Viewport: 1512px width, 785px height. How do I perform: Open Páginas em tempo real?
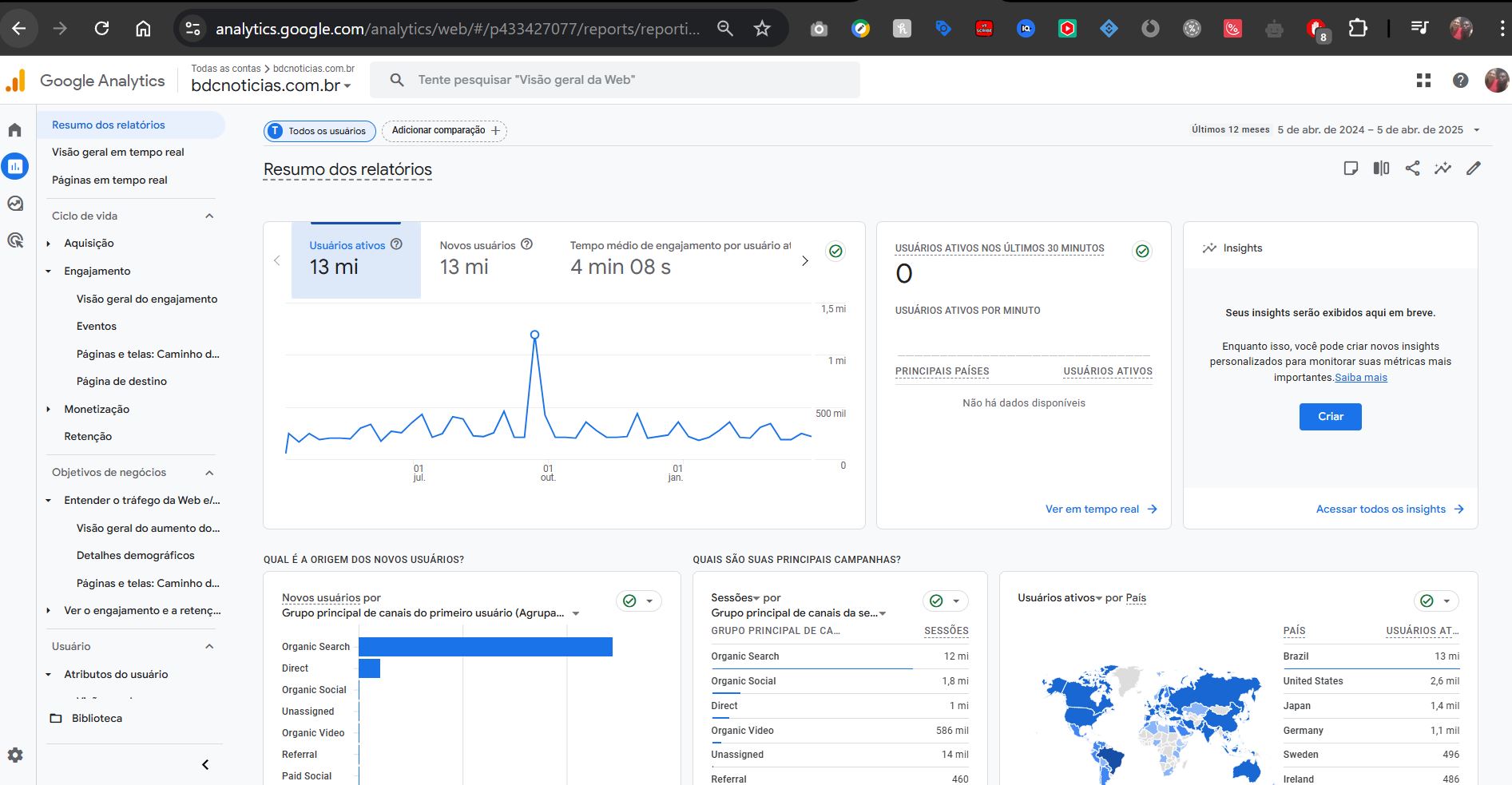(109, 180)
